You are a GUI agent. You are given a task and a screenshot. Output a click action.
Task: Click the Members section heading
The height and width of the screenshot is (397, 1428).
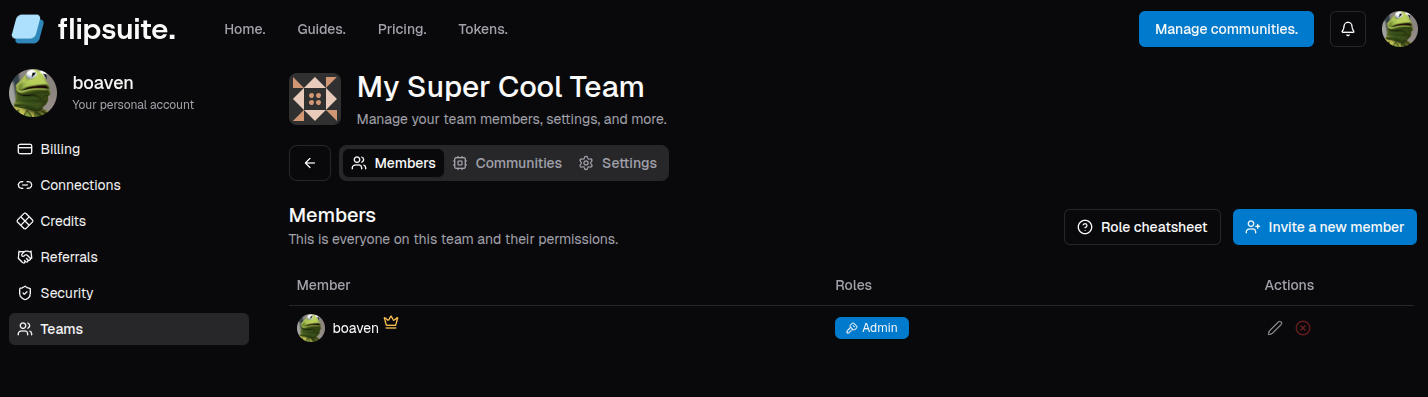[x=332, y=215]
